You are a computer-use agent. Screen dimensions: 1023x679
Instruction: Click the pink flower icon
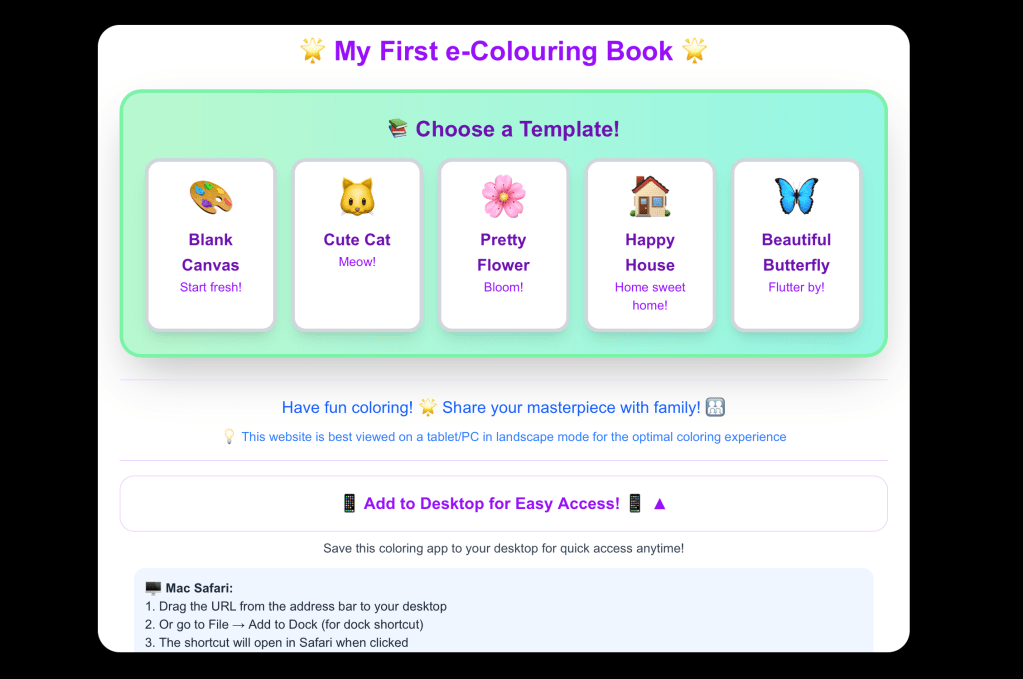click(x=503, y=196)
